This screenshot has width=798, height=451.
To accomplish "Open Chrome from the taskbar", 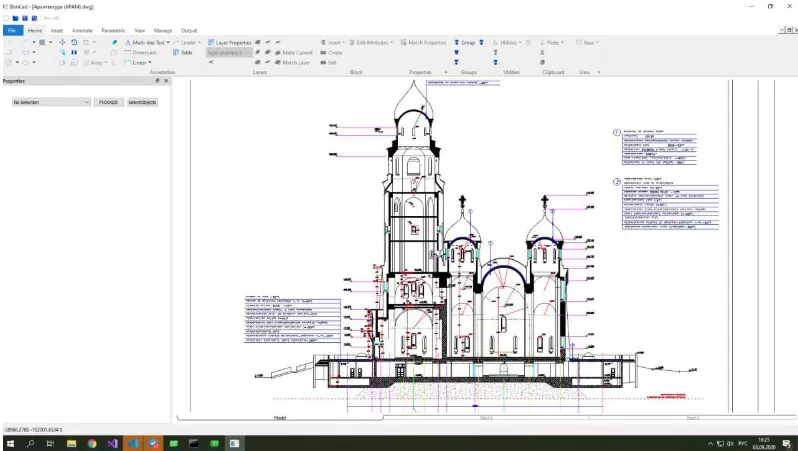I will pos(92,443).
